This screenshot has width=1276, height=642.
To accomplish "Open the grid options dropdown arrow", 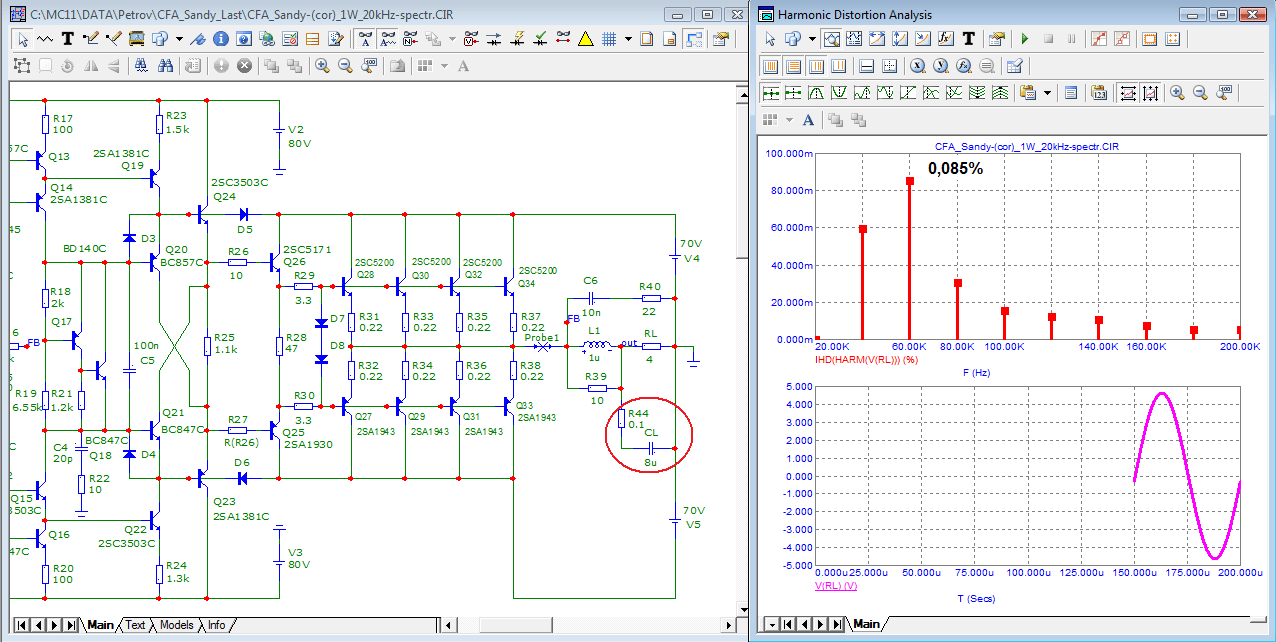I will pos(628,39).
